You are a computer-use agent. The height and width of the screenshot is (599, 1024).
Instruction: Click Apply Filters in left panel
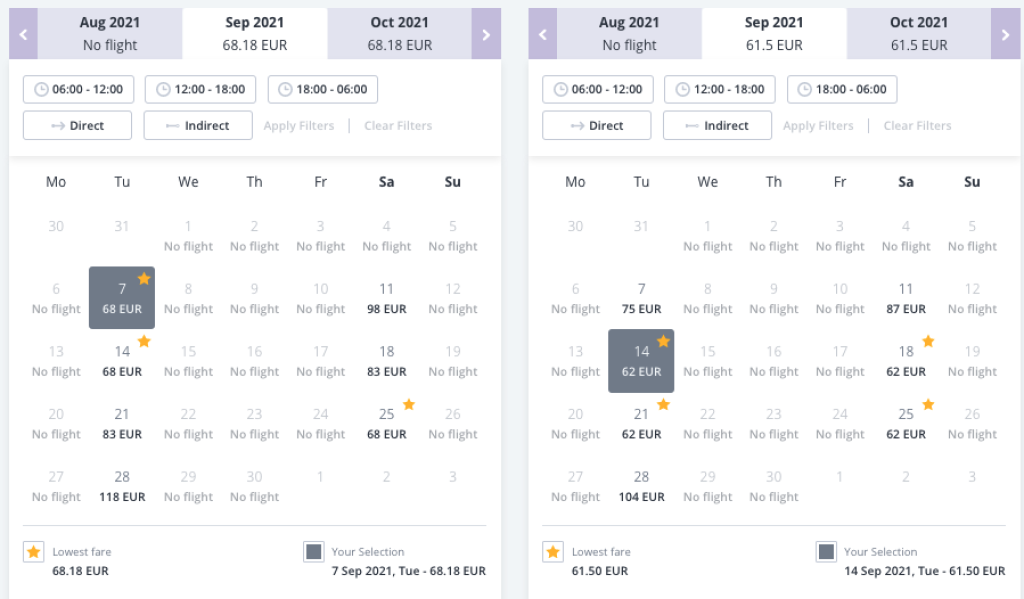(x=298, y=126)
